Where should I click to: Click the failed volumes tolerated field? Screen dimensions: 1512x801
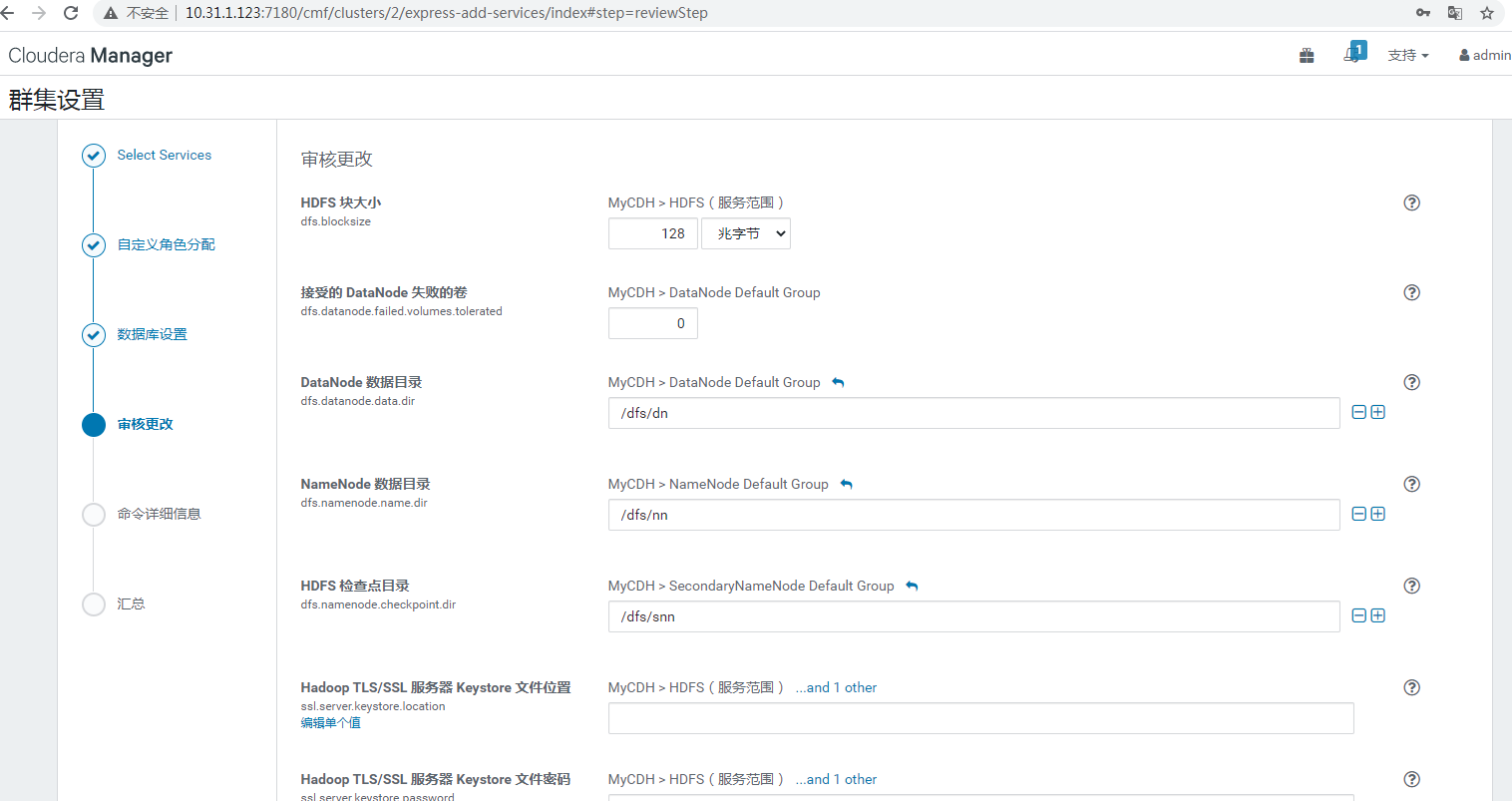[653, 323]
